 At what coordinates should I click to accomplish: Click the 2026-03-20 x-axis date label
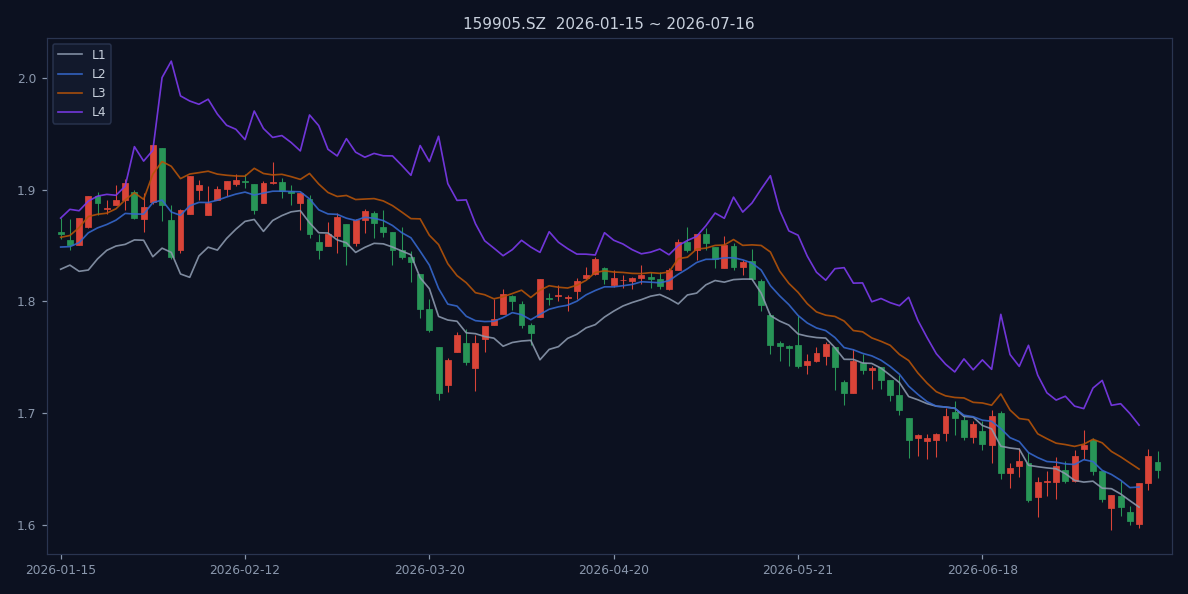click(x=430, y=570)
